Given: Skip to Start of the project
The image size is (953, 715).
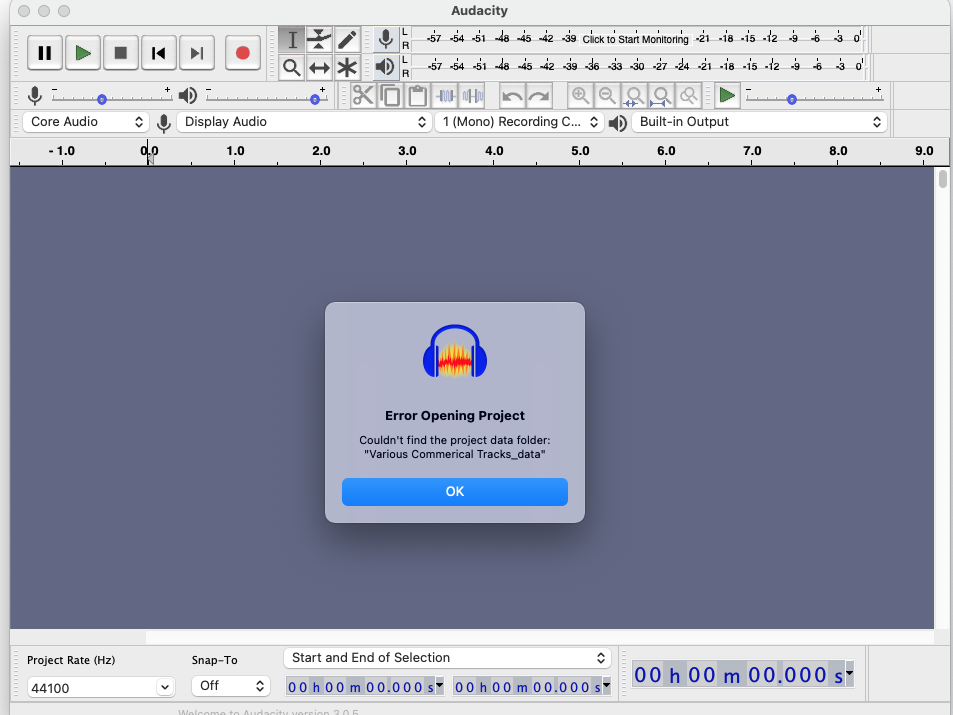Looking at the screenshot, I should point(159,53).
